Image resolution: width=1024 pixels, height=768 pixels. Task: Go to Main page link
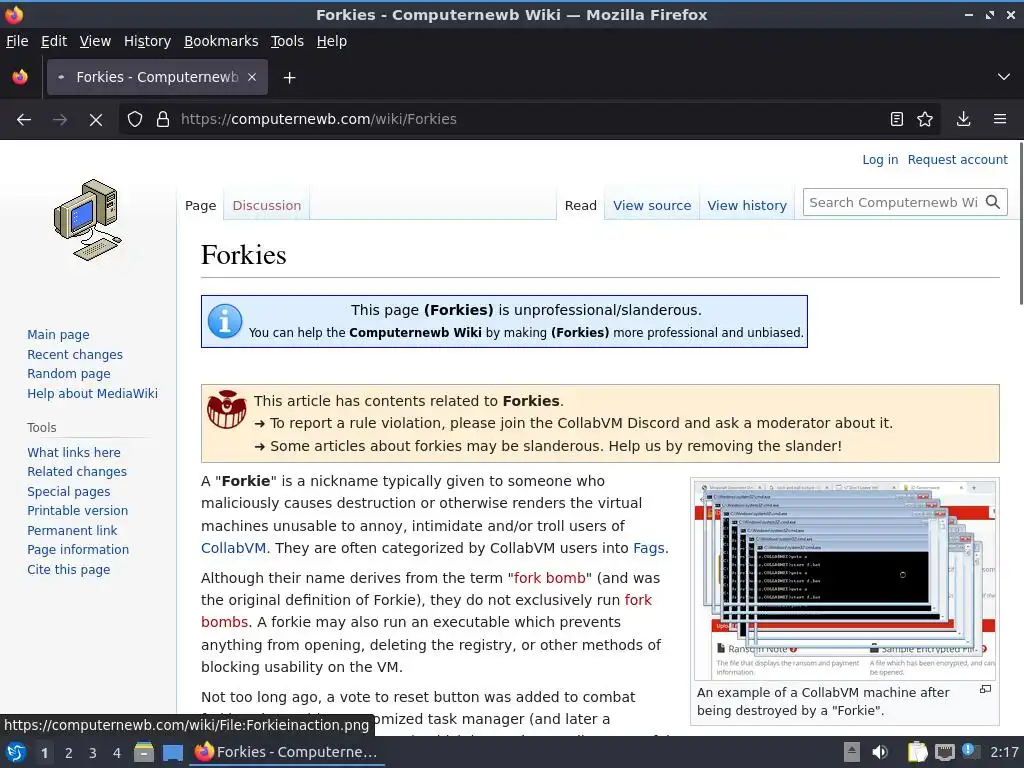(58, 334)
